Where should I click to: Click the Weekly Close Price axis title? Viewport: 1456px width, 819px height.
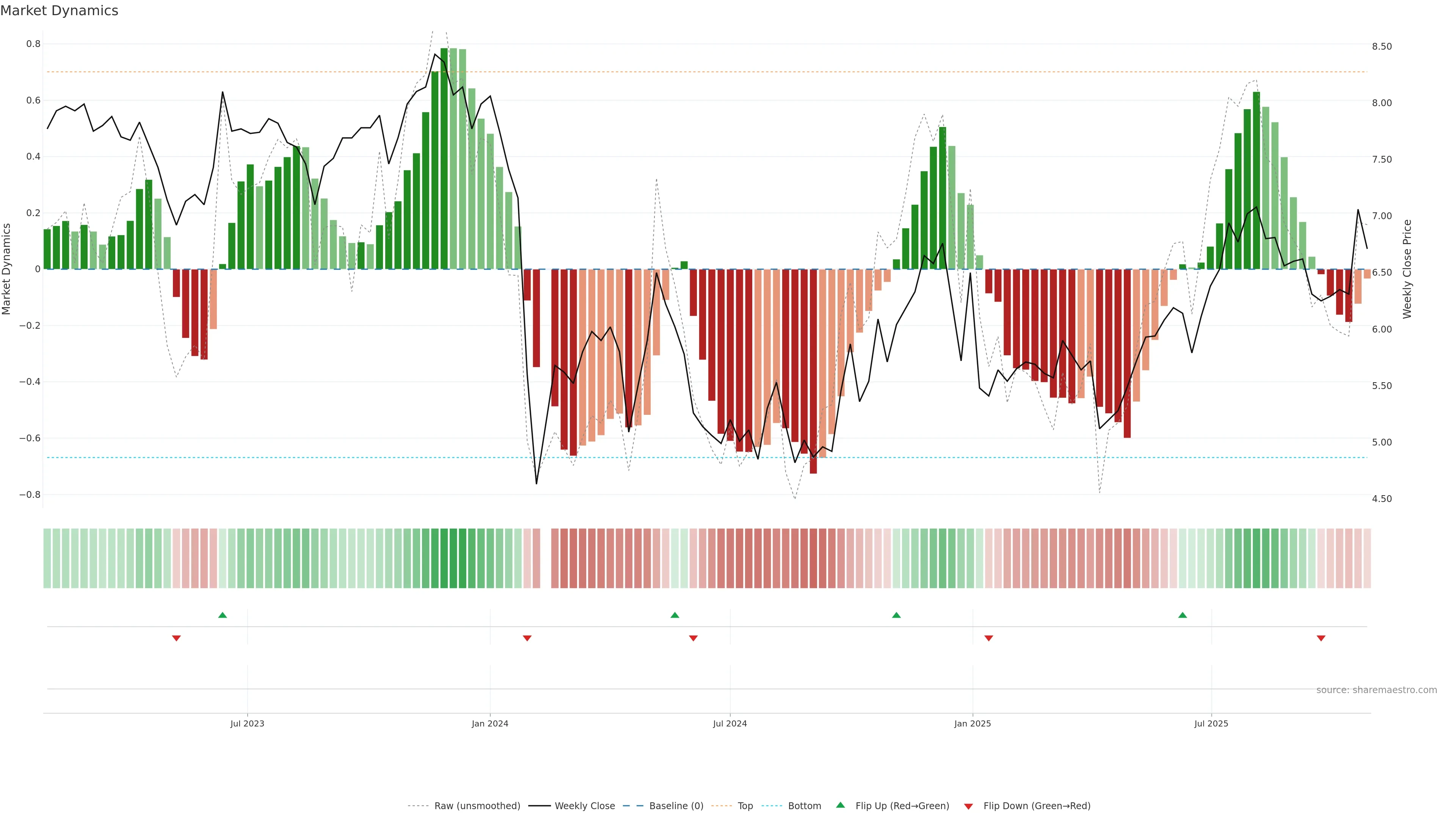pos(1407,269)
